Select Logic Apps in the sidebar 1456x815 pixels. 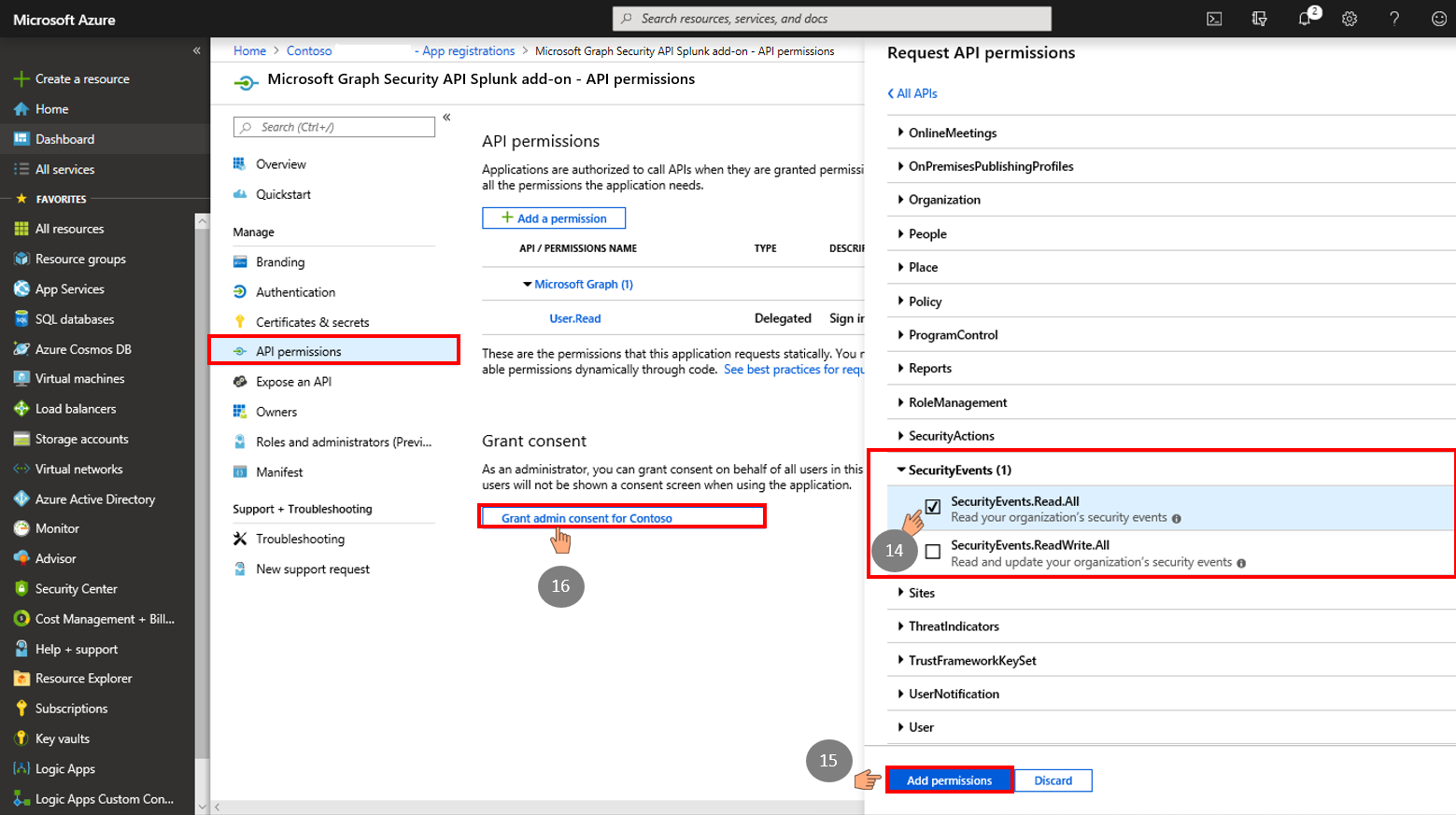click(x=64, y=768)
